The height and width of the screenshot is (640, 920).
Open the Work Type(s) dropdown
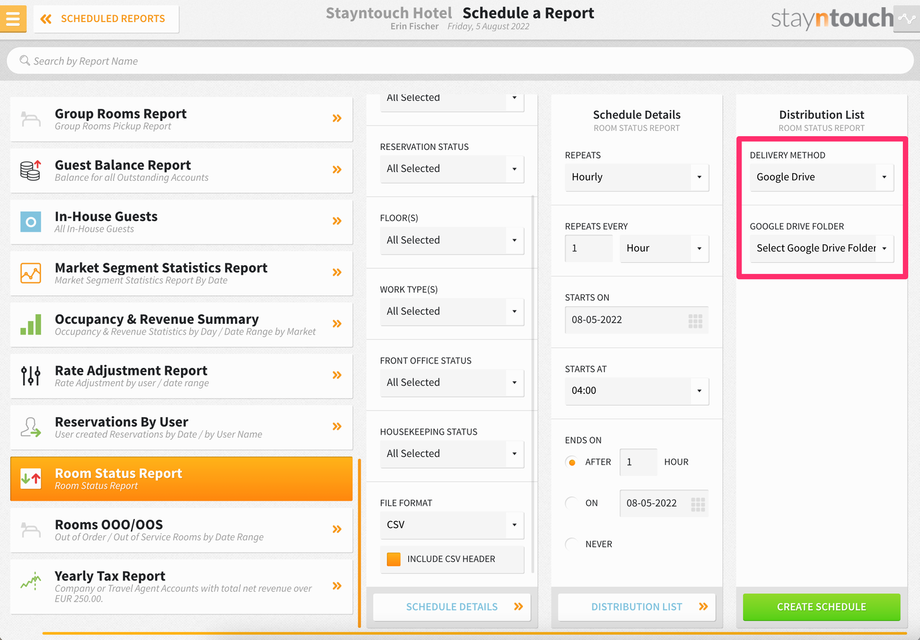(x=452, y=311)
